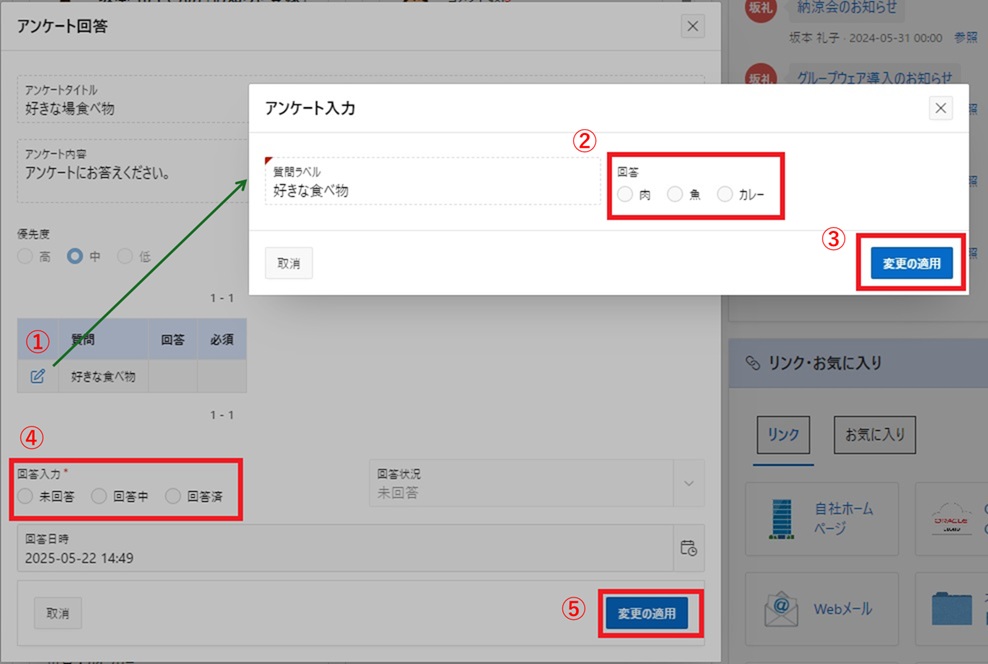988x664 pixels.
Task: Click the Oracle cloud link icon
Action: click(x=951, y=518)
